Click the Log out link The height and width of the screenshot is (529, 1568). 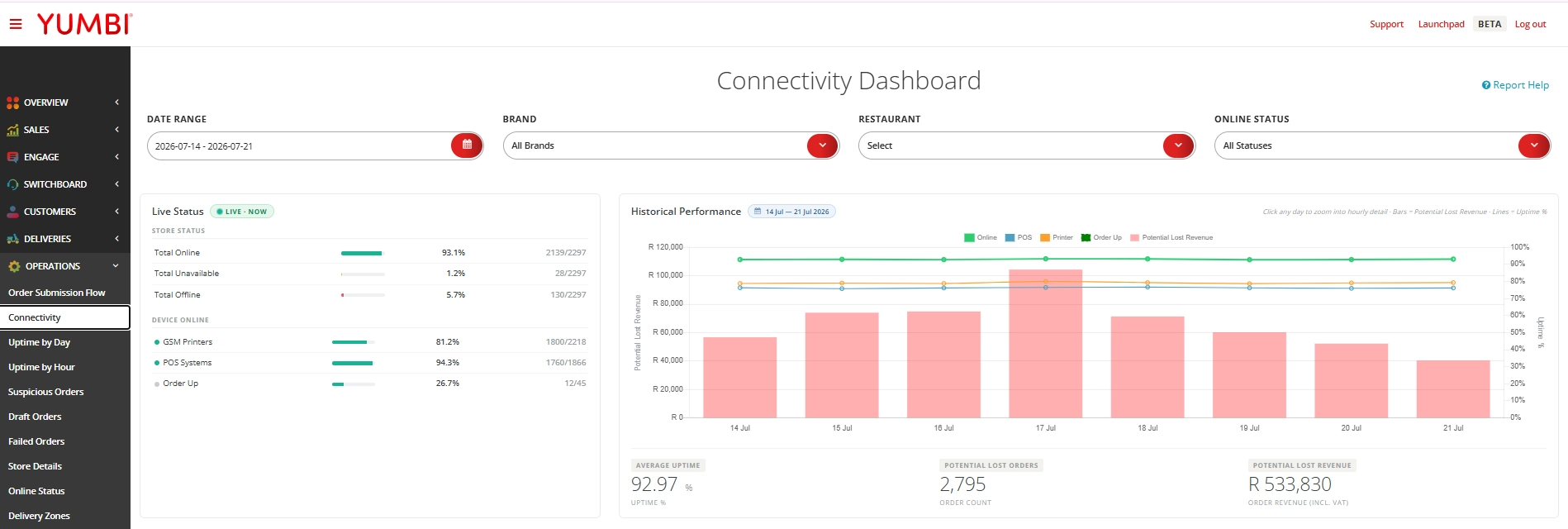click(1530, 24)
